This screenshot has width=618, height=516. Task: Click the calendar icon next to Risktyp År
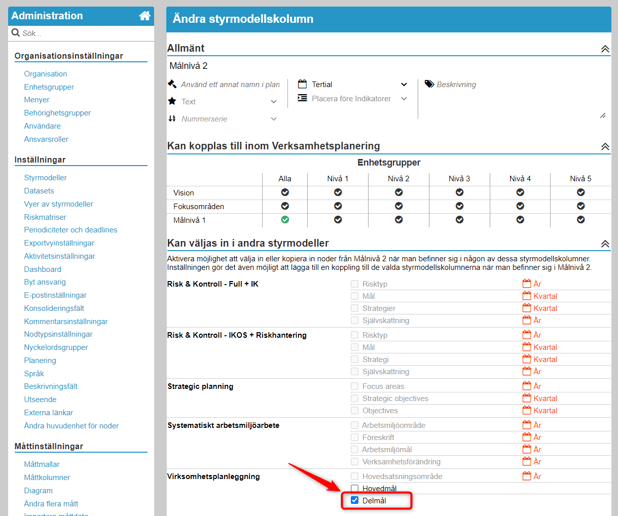(x=527, y=284)
